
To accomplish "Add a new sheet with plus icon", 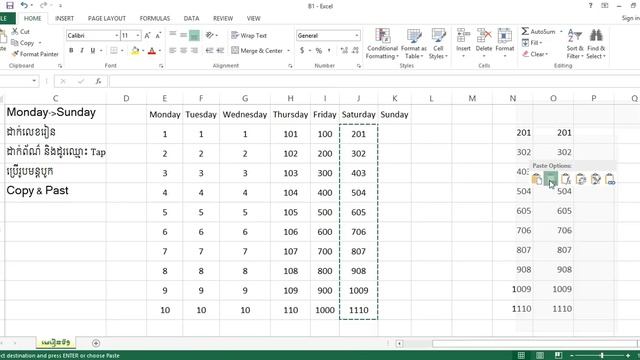I will (x=96, y=343).
